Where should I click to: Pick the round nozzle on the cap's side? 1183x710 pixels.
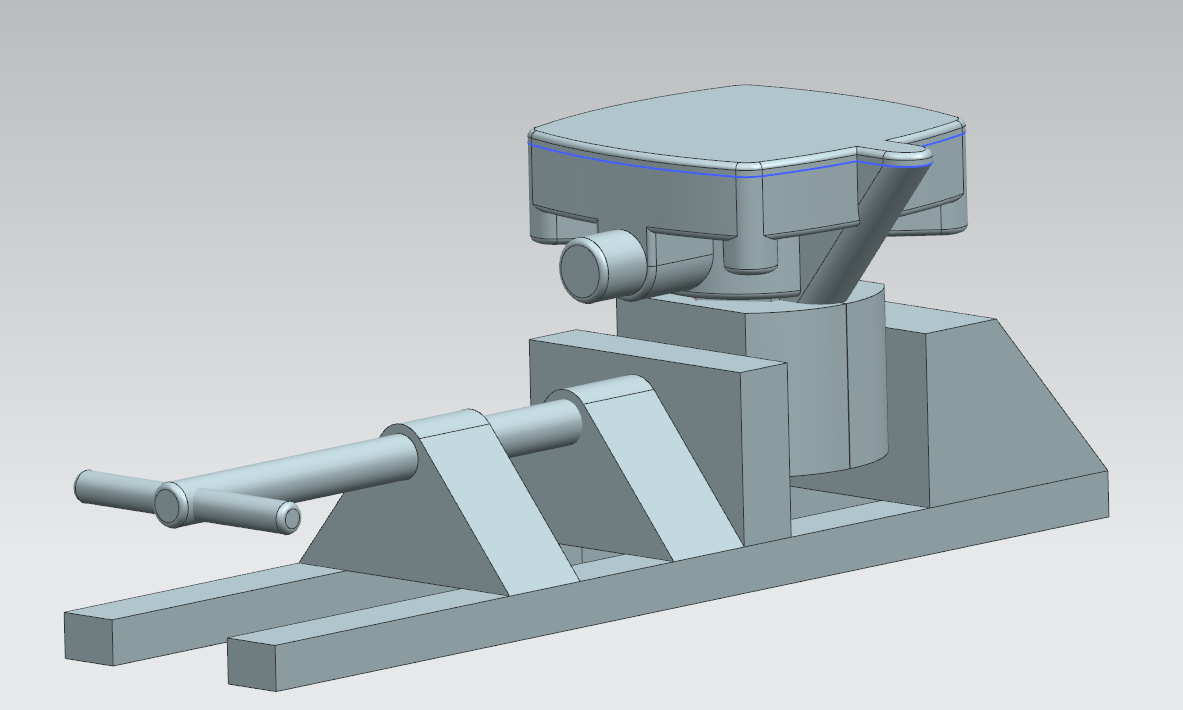[x=602, y=268]
